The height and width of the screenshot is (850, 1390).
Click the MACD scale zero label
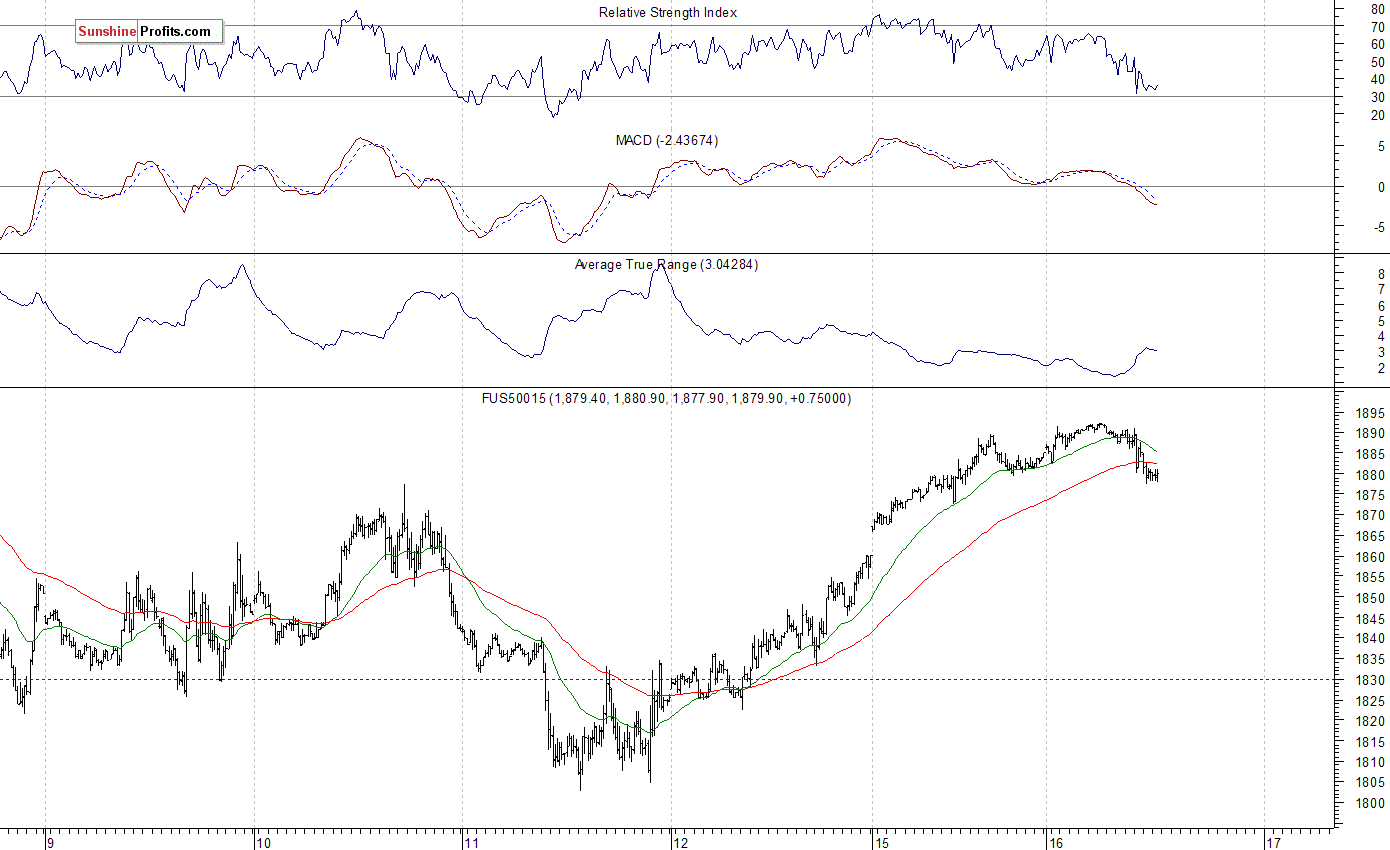pos(1381,187)
